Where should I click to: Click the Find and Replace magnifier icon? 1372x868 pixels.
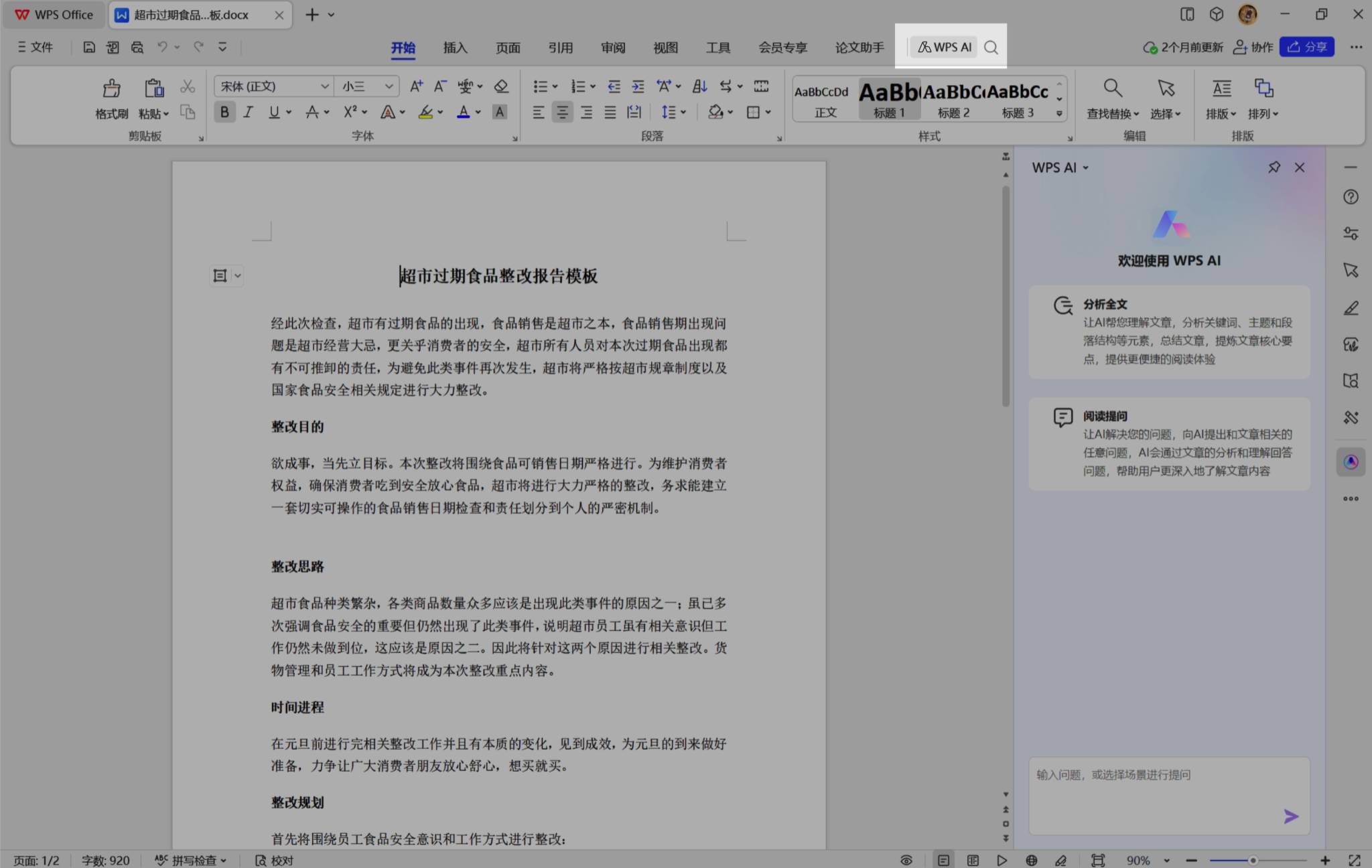click(x=1112, y=88)
